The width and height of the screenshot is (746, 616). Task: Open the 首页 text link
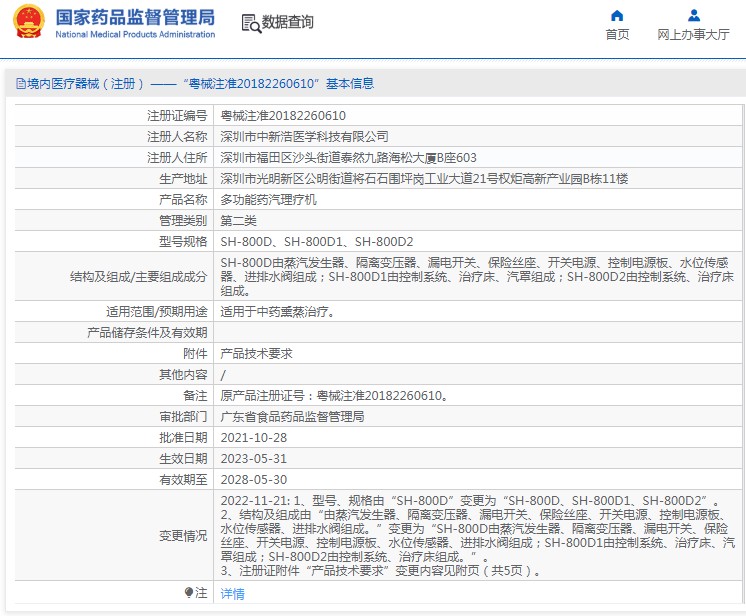[617, 34]
